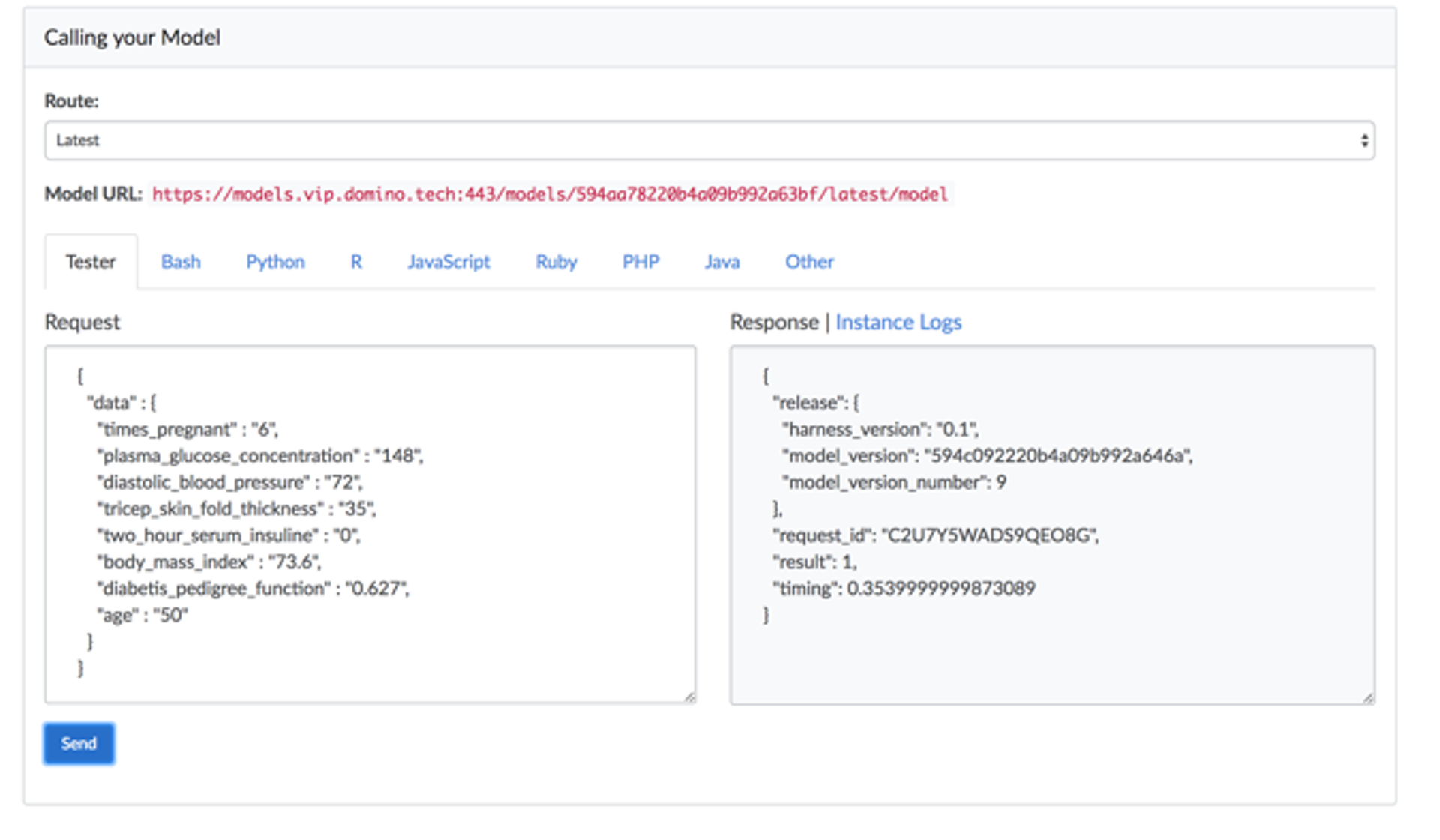Image resolution: width=1440 pixels, height=840 pixels.
Task: Switch to the Python tab
Action: 275,262
